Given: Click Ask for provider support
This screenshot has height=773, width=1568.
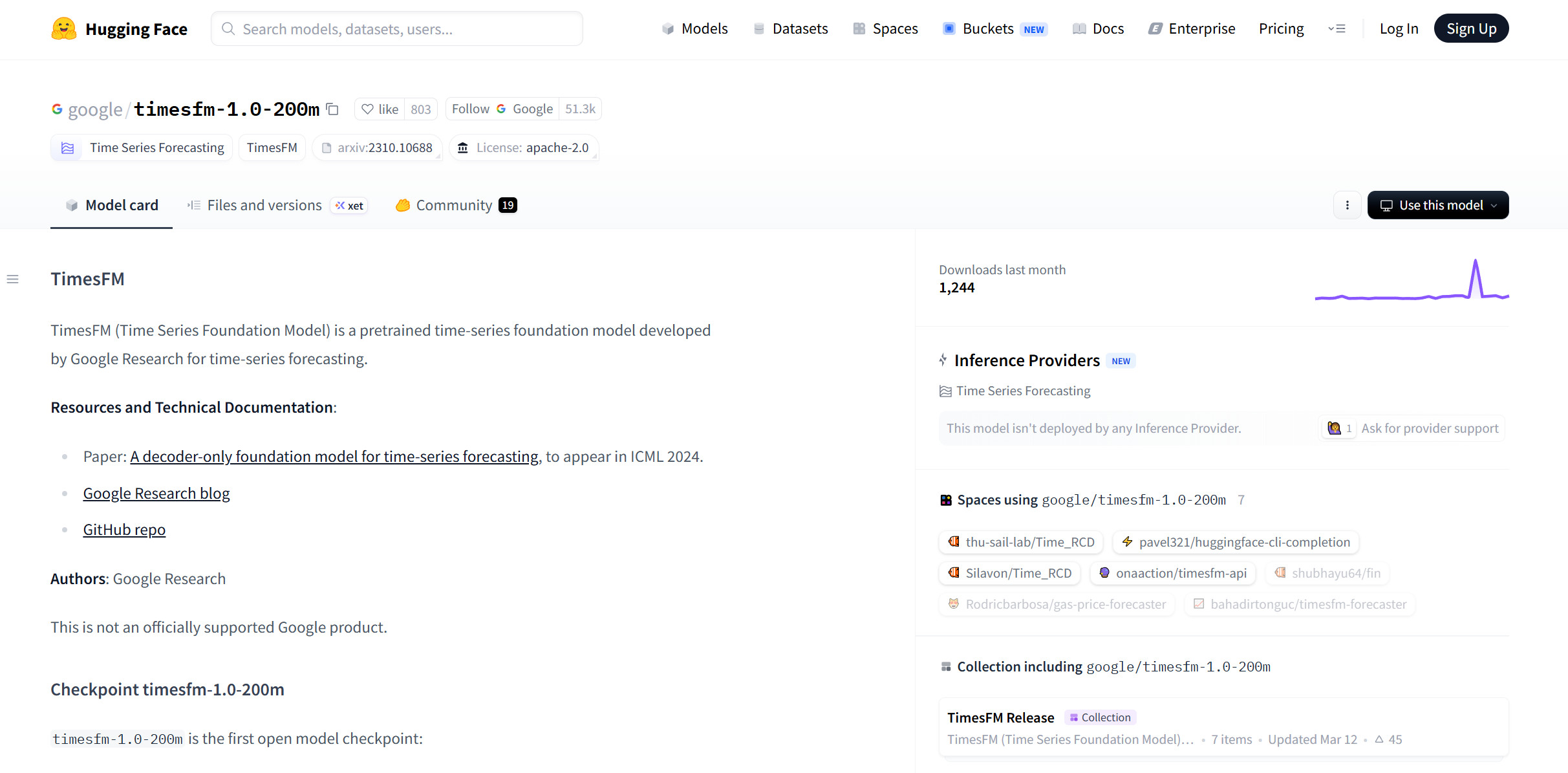Looking at the screenshot, I should click(1429, 428).
